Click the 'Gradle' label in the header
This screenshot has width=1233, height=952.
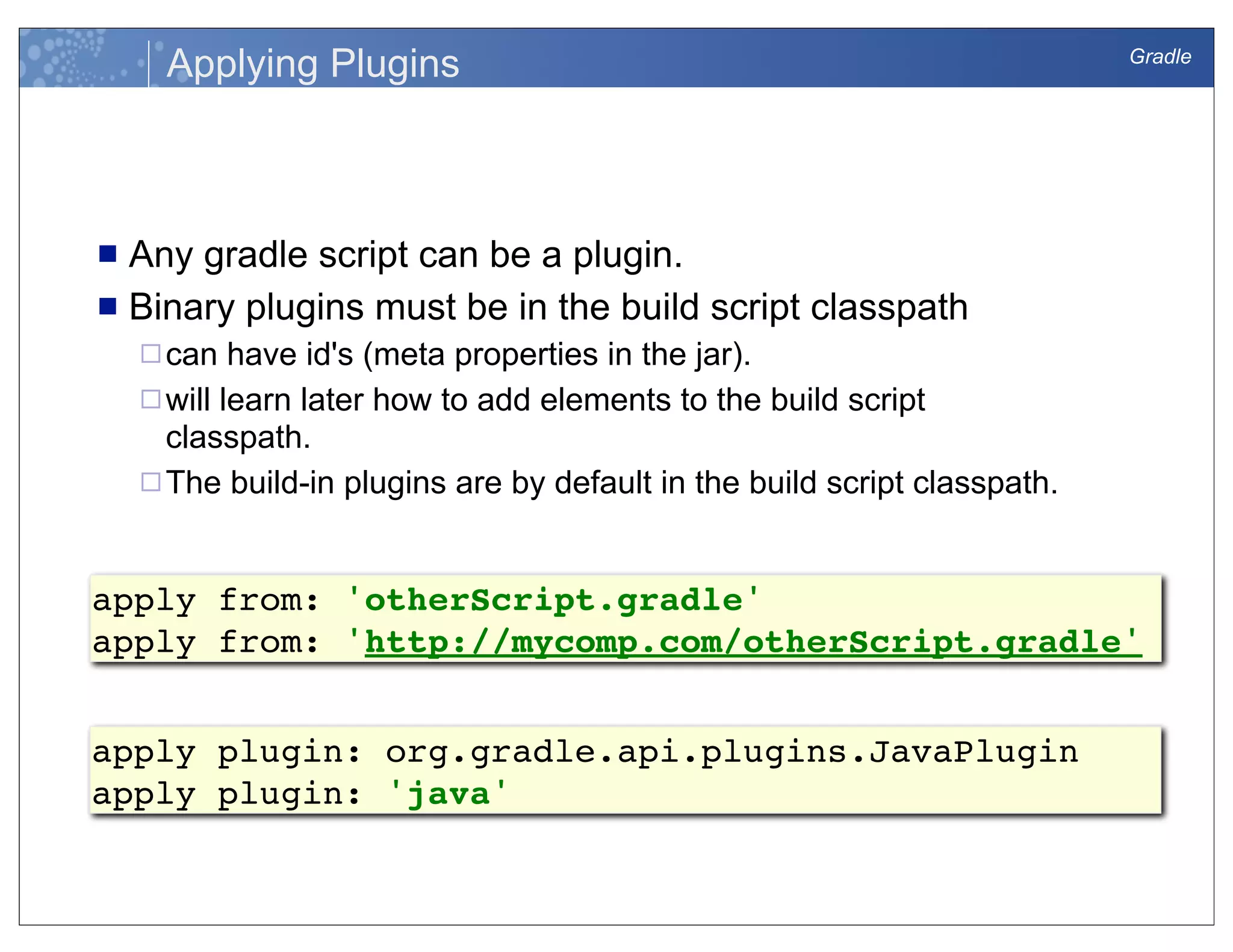(1160, 57)
